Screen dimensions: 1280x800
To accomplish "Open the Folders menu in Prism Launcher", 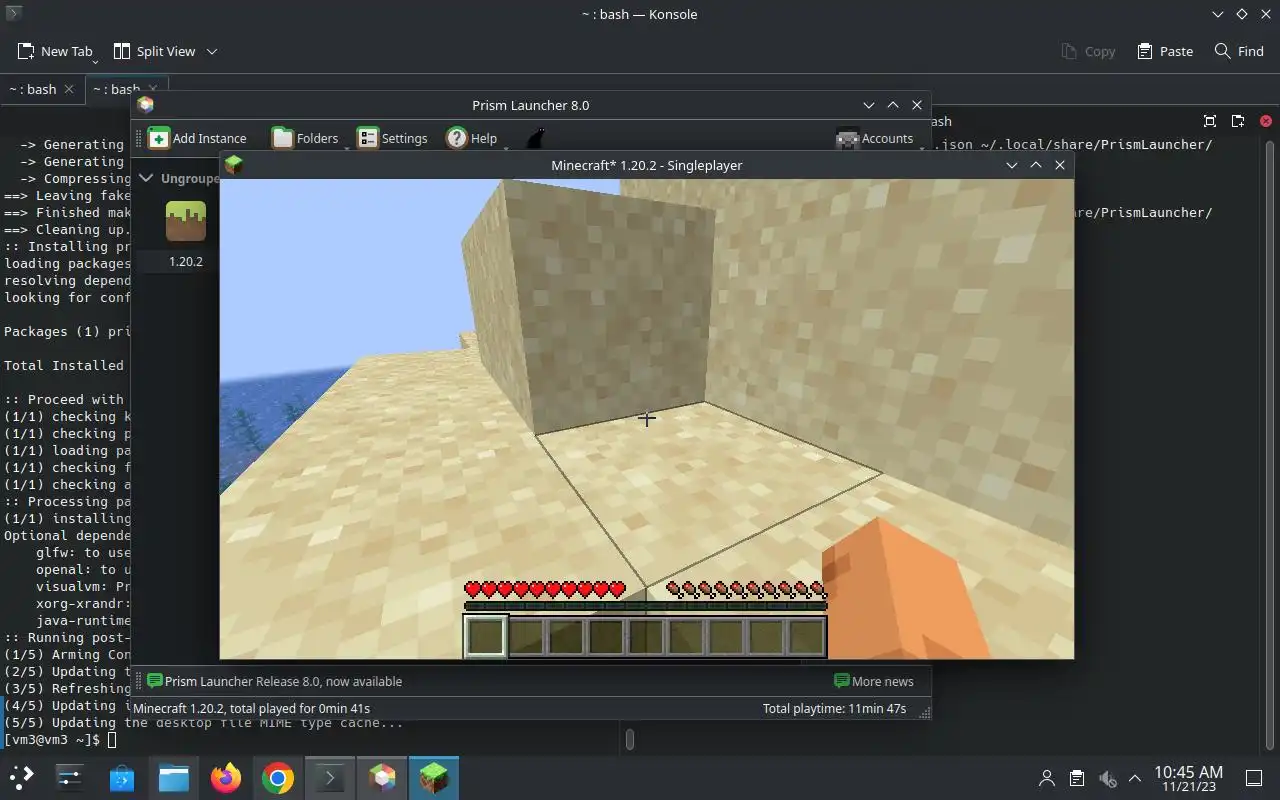I will point(306,138).
